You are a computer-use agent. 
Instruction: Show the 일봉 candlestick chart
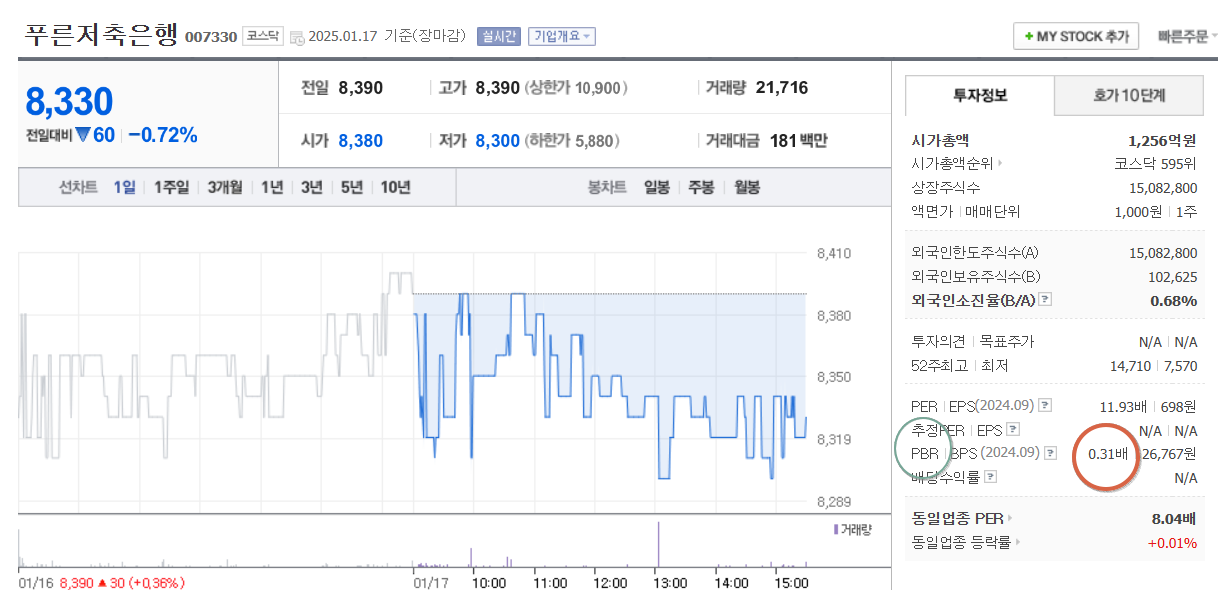(x=657, y=187)
